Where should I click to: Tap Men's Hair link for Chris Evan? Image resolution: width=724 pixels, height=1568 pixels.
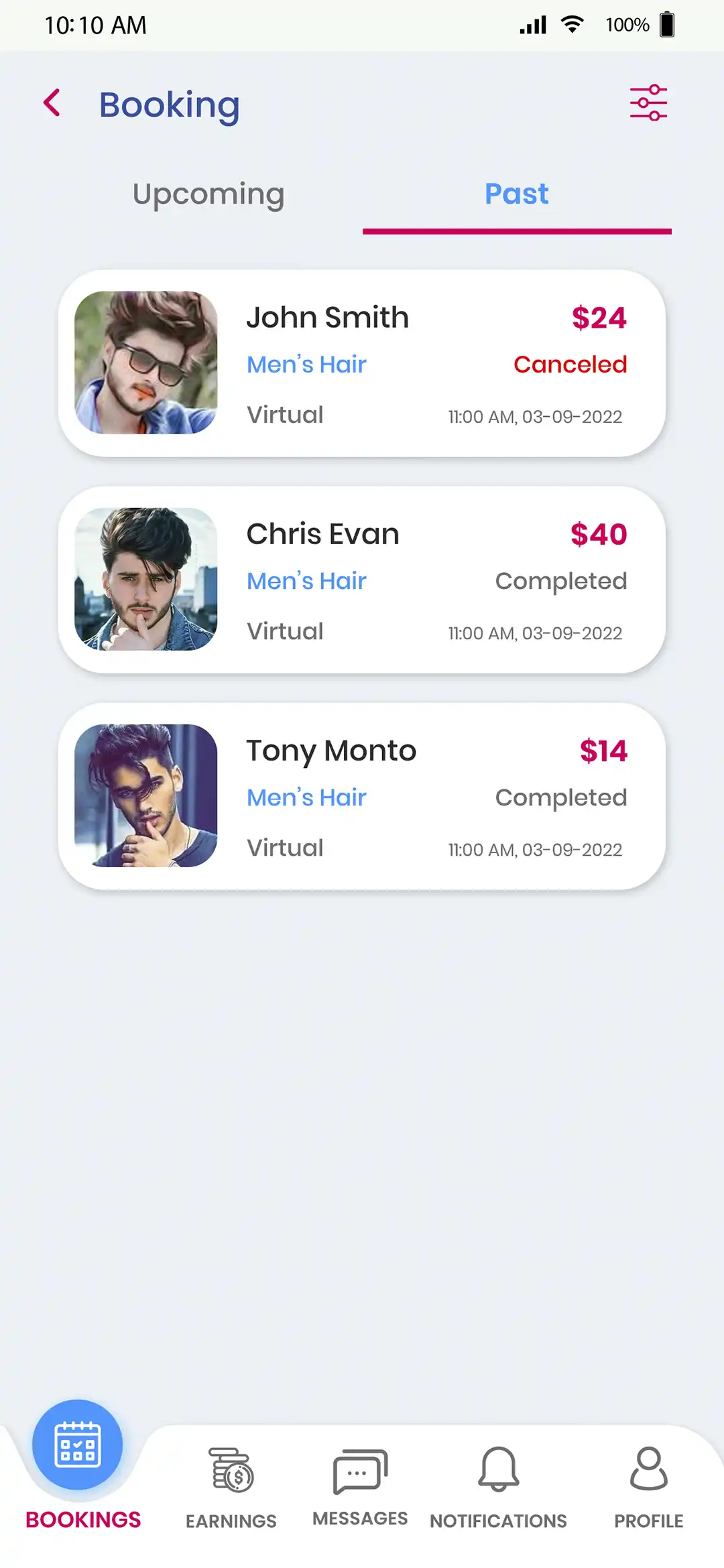[x=306, y=581]
